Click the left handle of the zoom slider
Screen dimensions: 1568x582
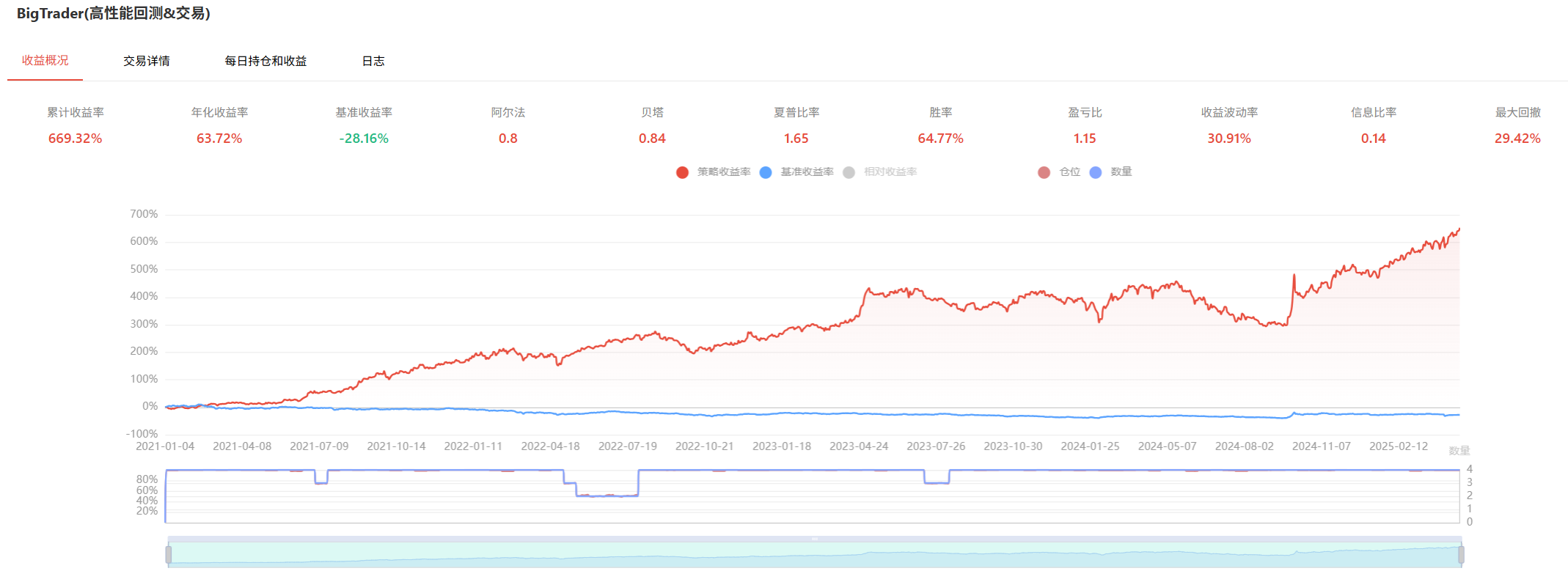[x=169, y=555]
